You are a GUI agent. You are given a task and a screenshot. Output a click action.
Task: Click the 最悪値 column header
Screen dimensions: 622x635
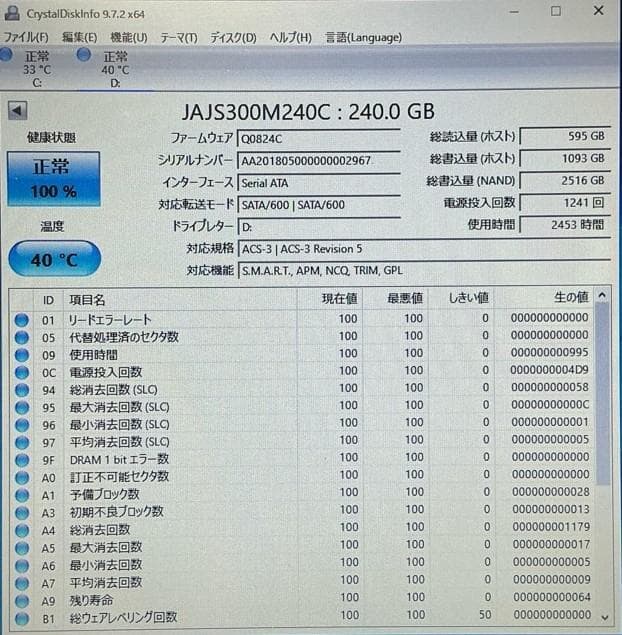pyautogui.click(x=395, y=300)
